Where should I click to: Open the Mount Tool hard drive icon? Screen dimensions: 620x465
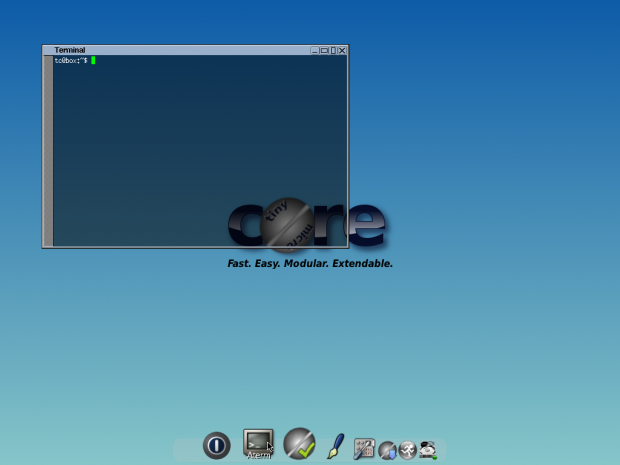[428, 450]
